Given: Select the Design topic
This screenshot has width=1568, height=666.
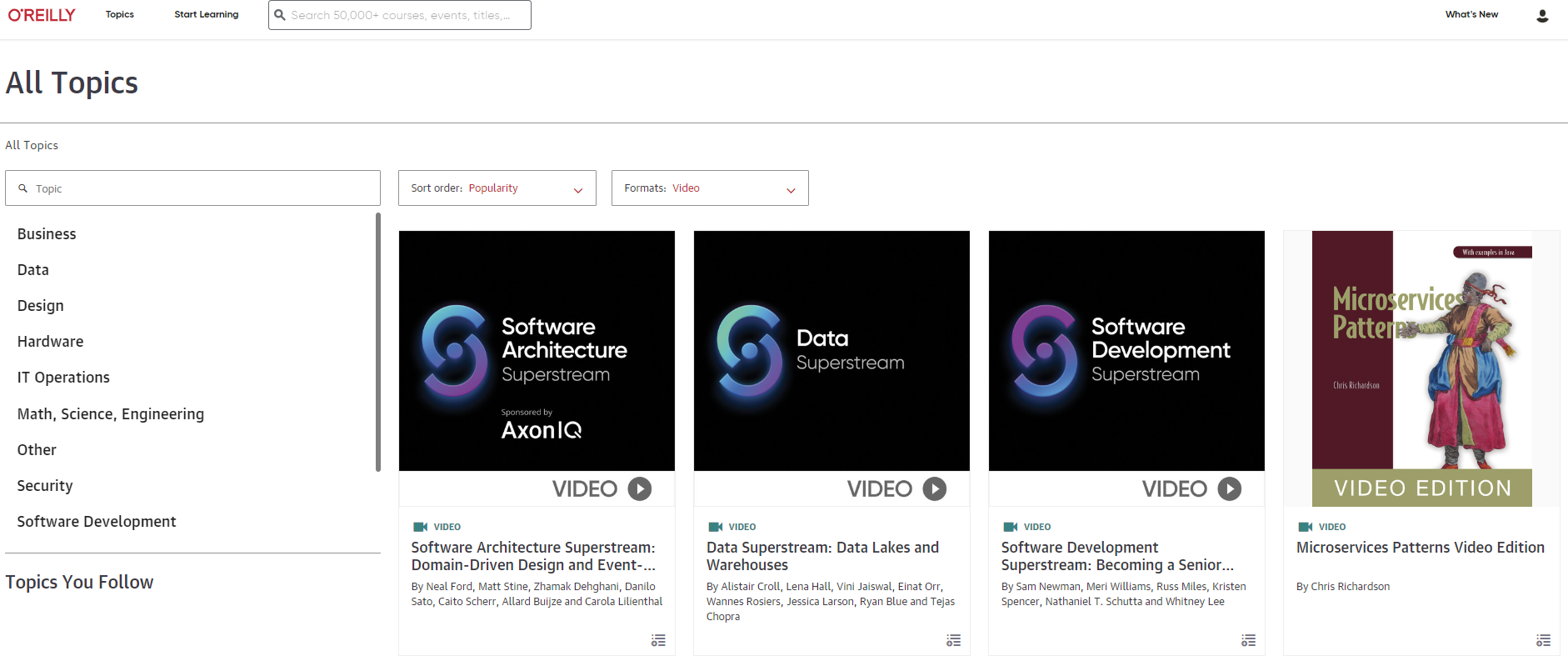Looking at the screenshot, I should (41, 306).
